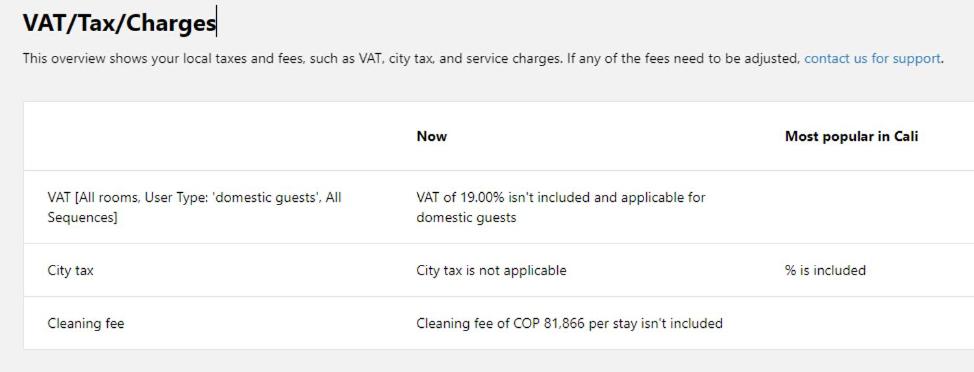Select the 'City tax' row label

click(70, 270)
